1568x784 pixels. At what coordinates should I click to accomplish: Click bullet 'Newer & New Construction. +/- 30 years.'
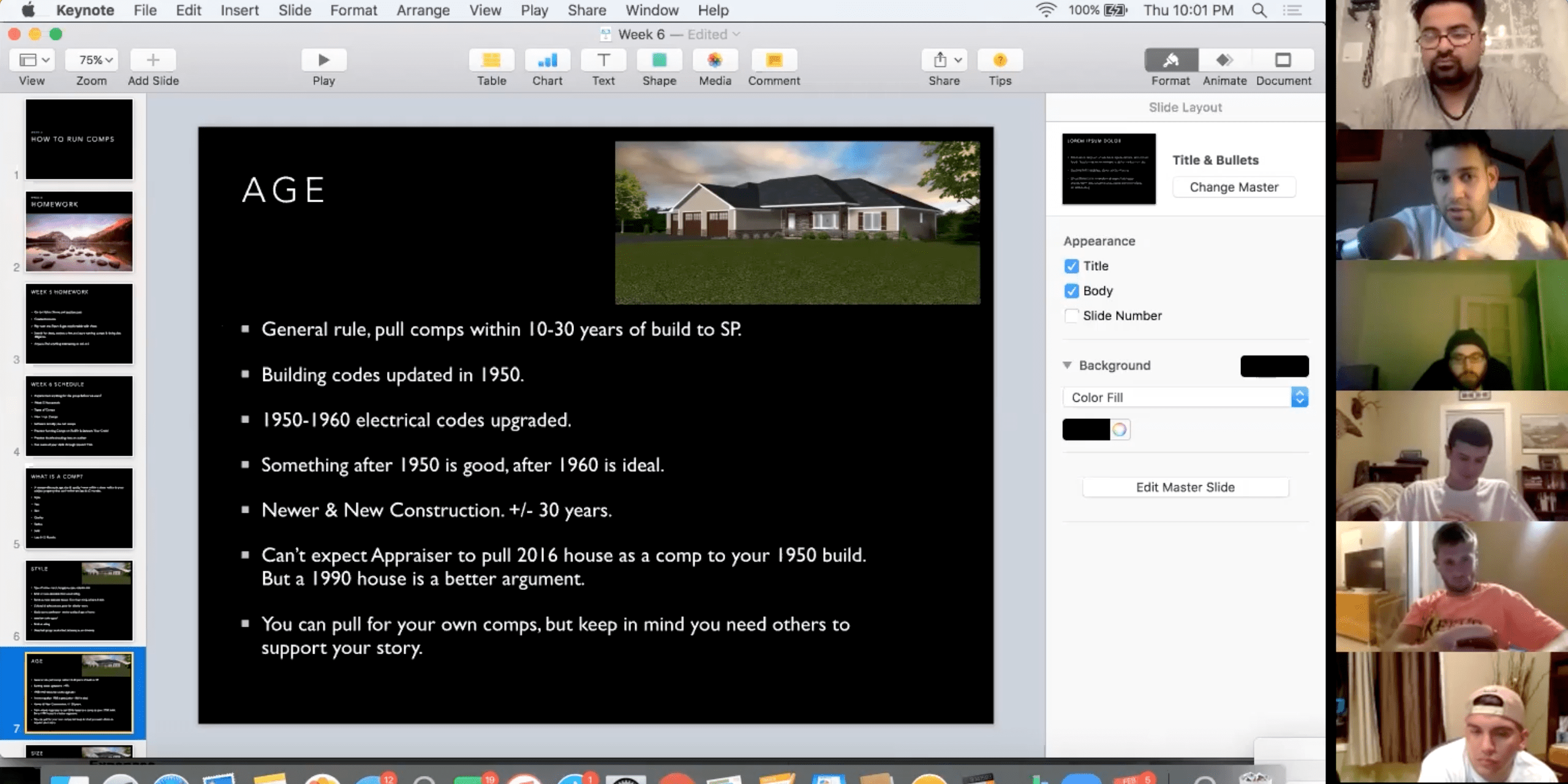coord(437,510)
